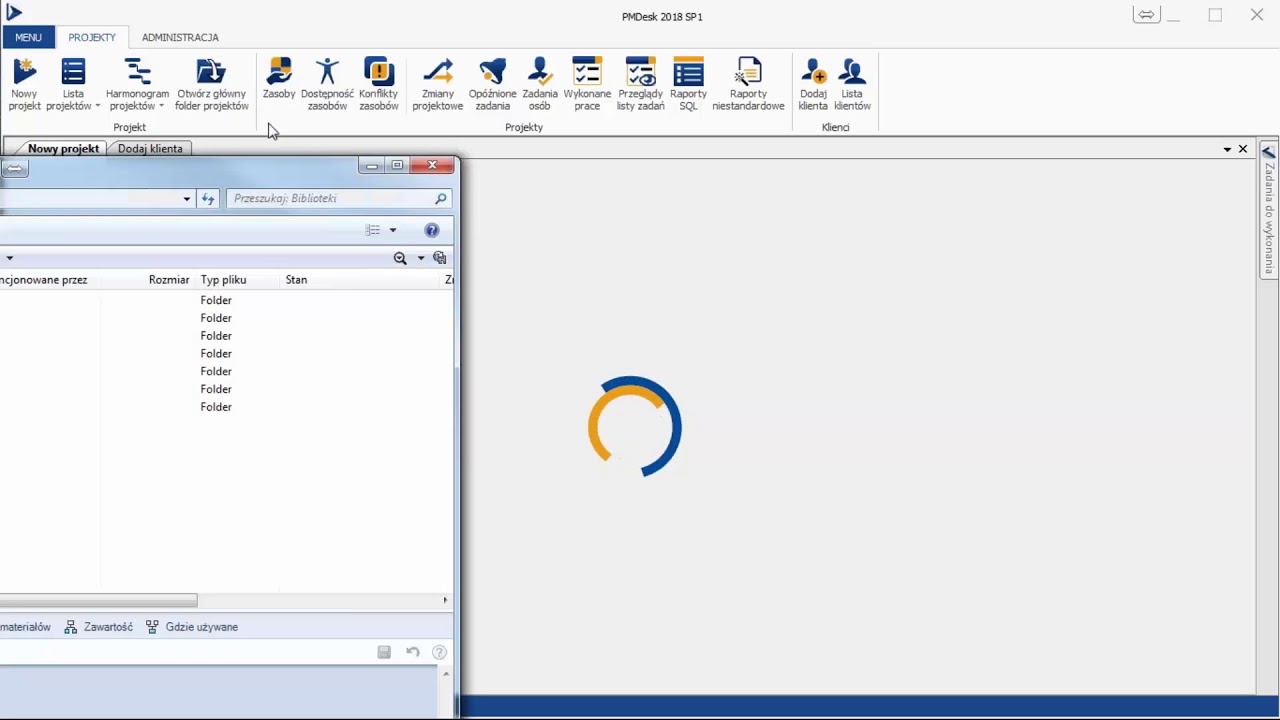
Task: Open Zadania osób report
Action: tap(540, 84)
